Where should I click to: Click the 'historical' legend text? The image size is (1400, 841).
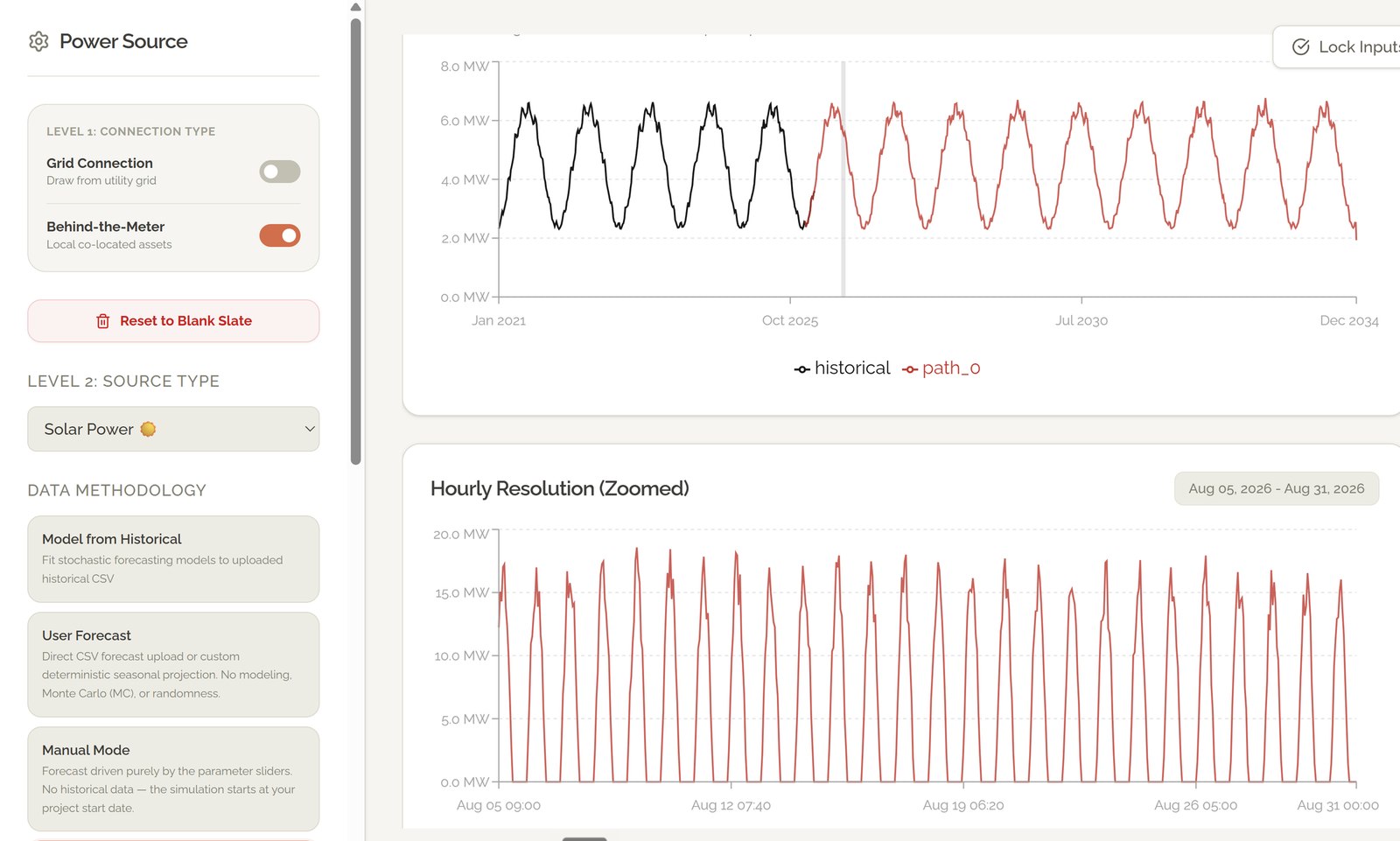point(852,368)
